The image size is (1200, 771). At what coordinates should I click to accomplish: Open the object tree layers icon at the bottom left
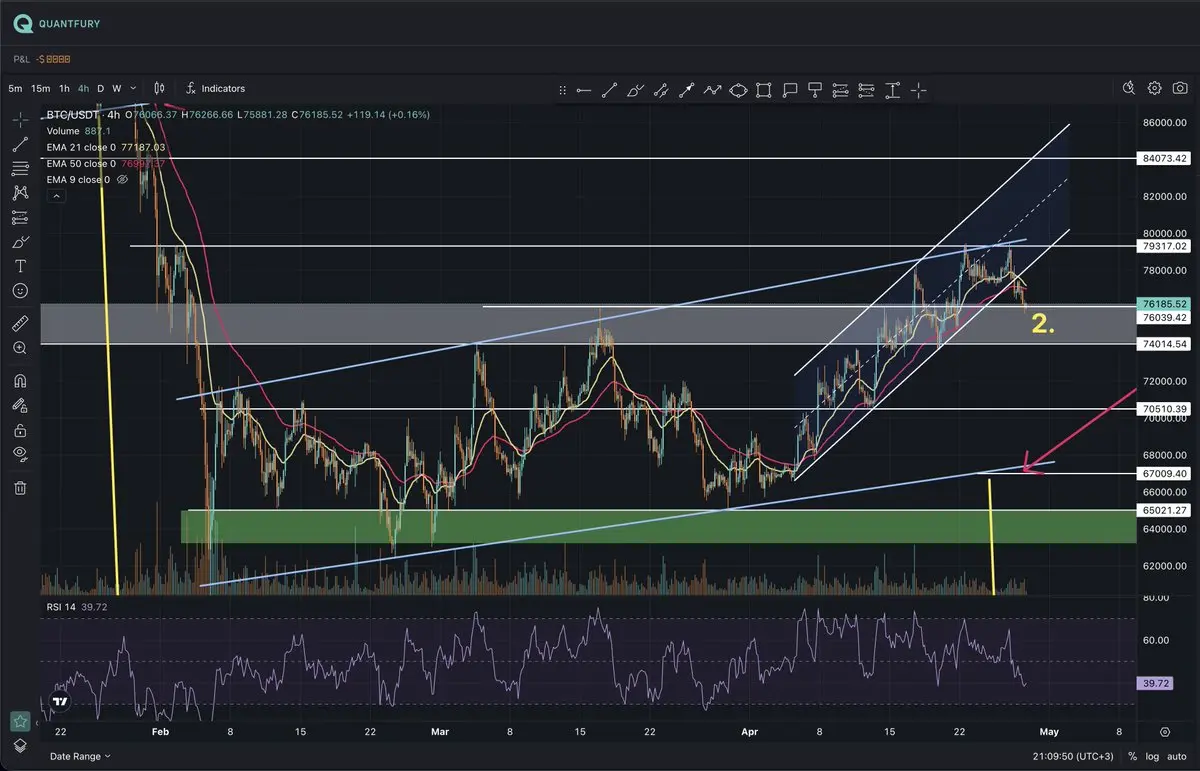pyautogui.click(x=20, y=746)
